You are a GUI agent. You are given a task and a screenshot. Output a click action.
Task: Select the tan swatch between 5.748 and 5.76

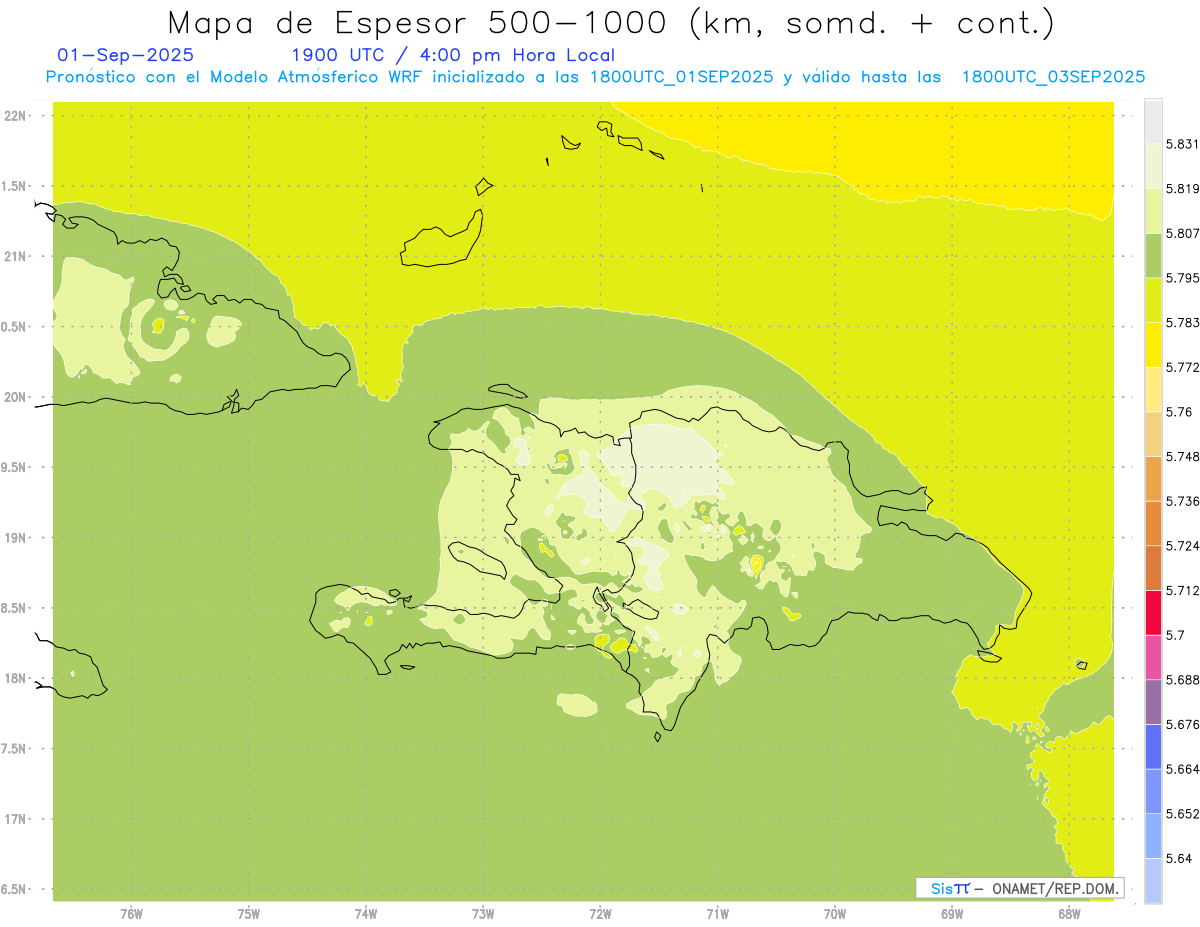pyautogui.click(x=1153, y=434)
